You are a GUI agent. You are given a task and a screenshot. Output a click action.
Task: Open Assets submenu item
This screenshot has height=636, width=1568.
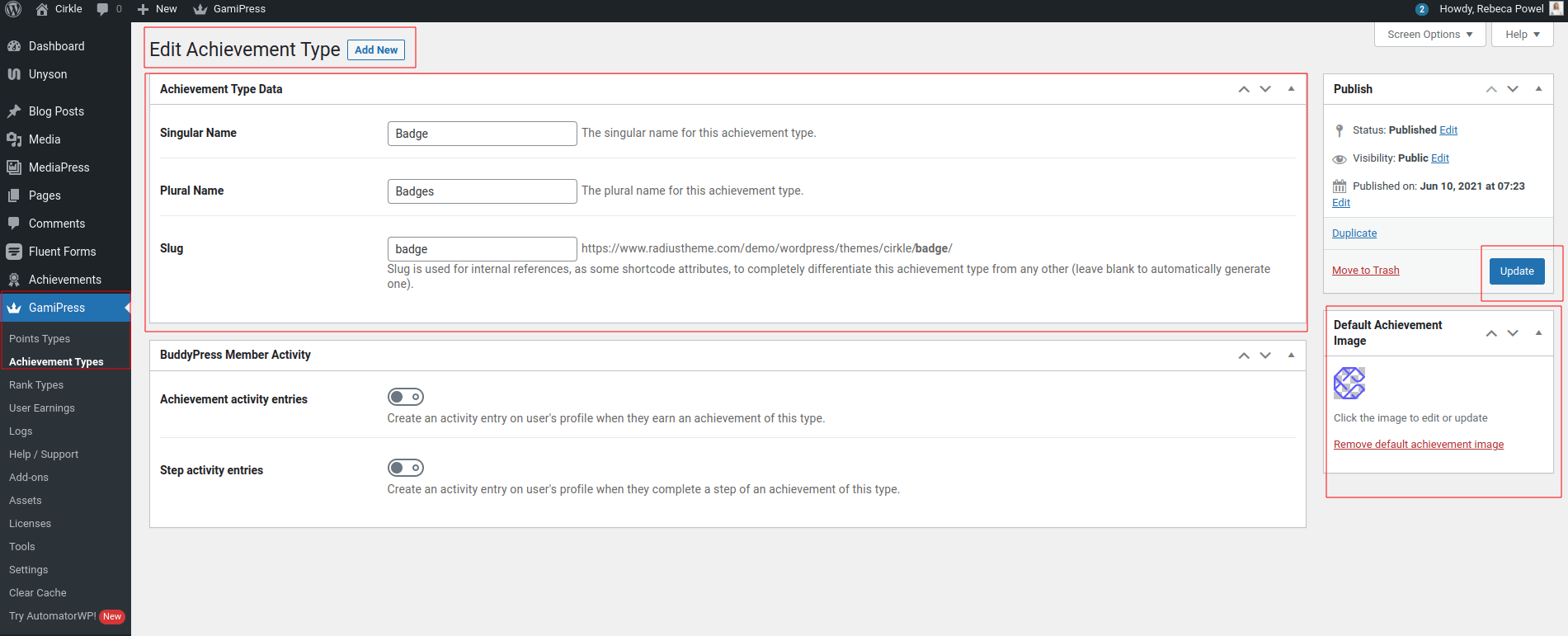pos(26,501)
